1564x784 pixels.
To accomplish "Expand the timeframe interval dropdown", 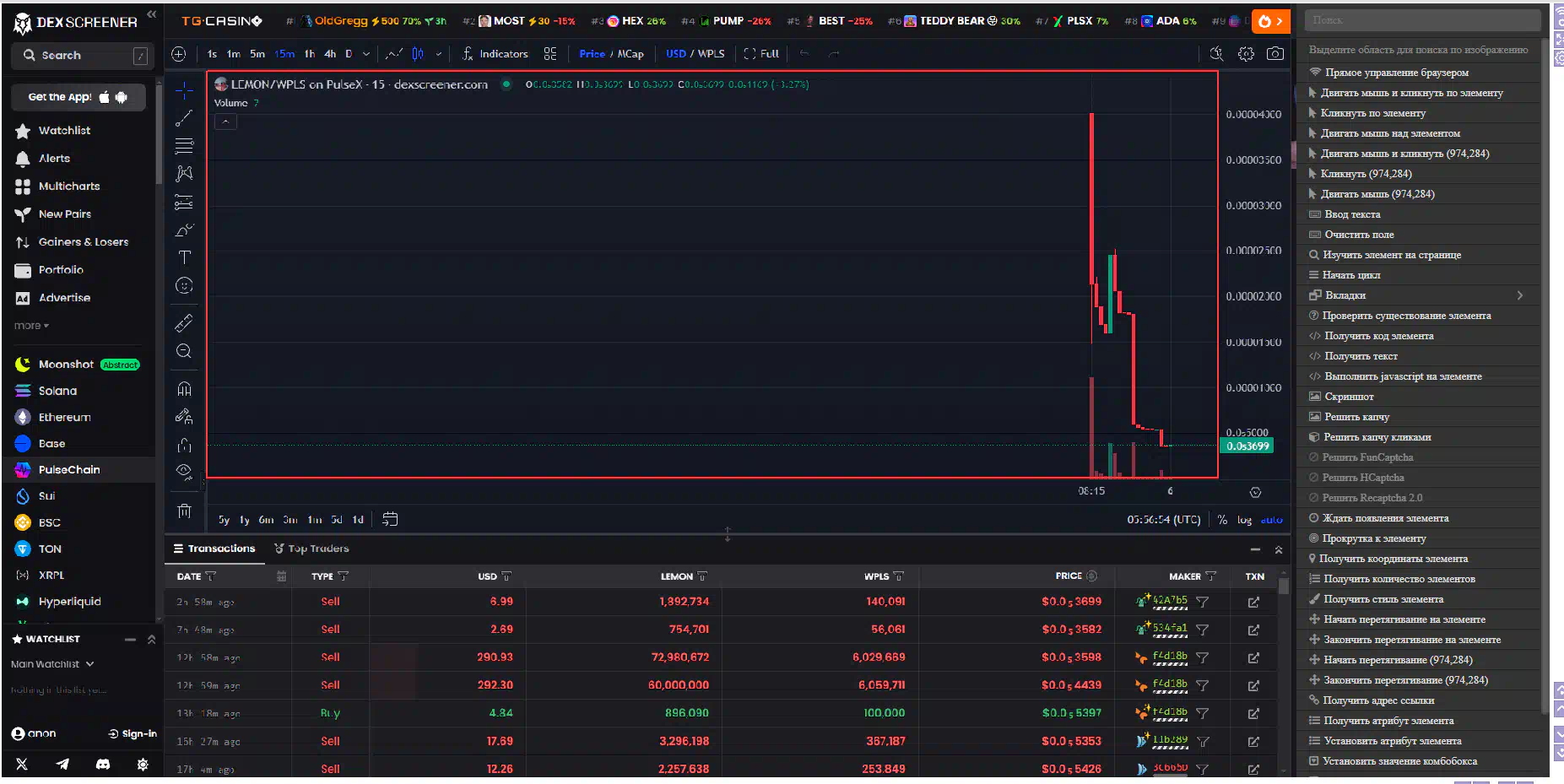I will click(366, 54).
